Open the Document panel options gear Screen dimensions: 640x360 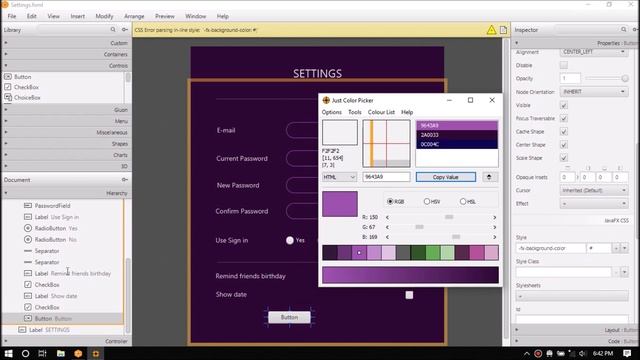(124, 180)
